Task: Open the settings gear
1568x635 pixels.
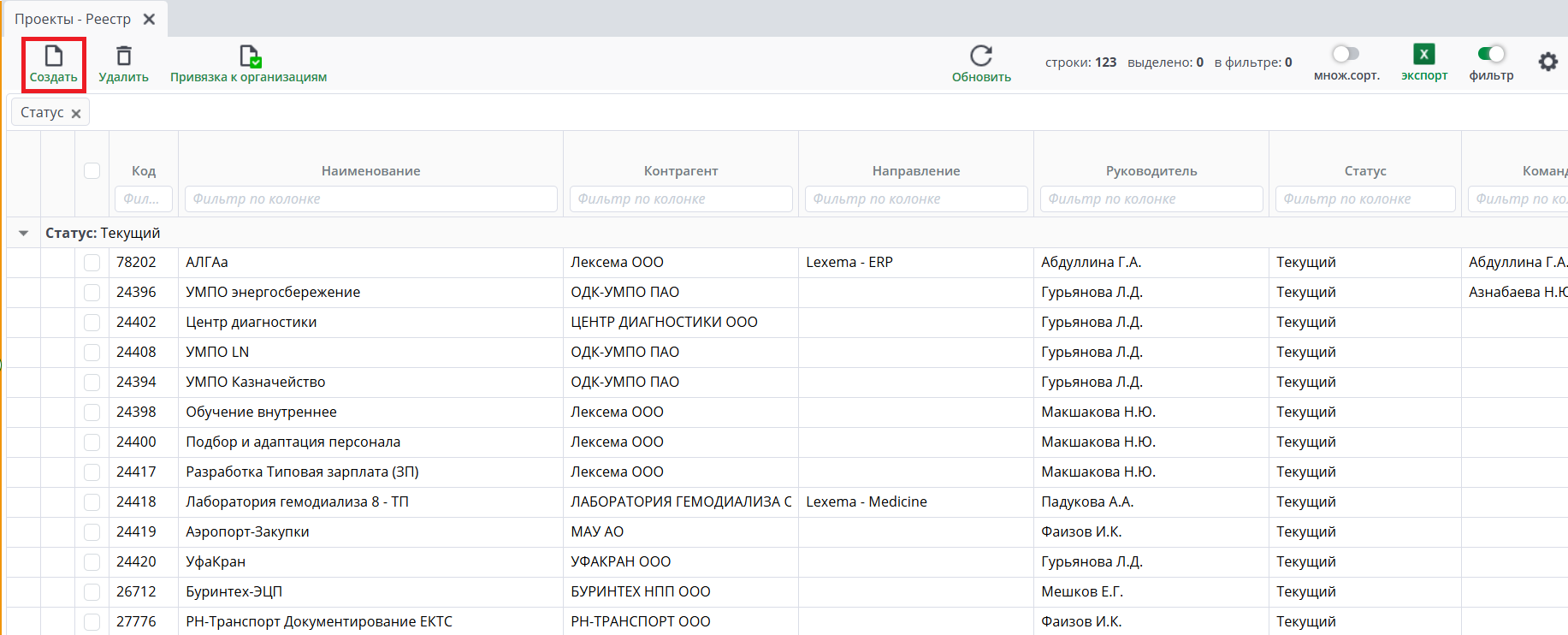Action: point(1547,62)
